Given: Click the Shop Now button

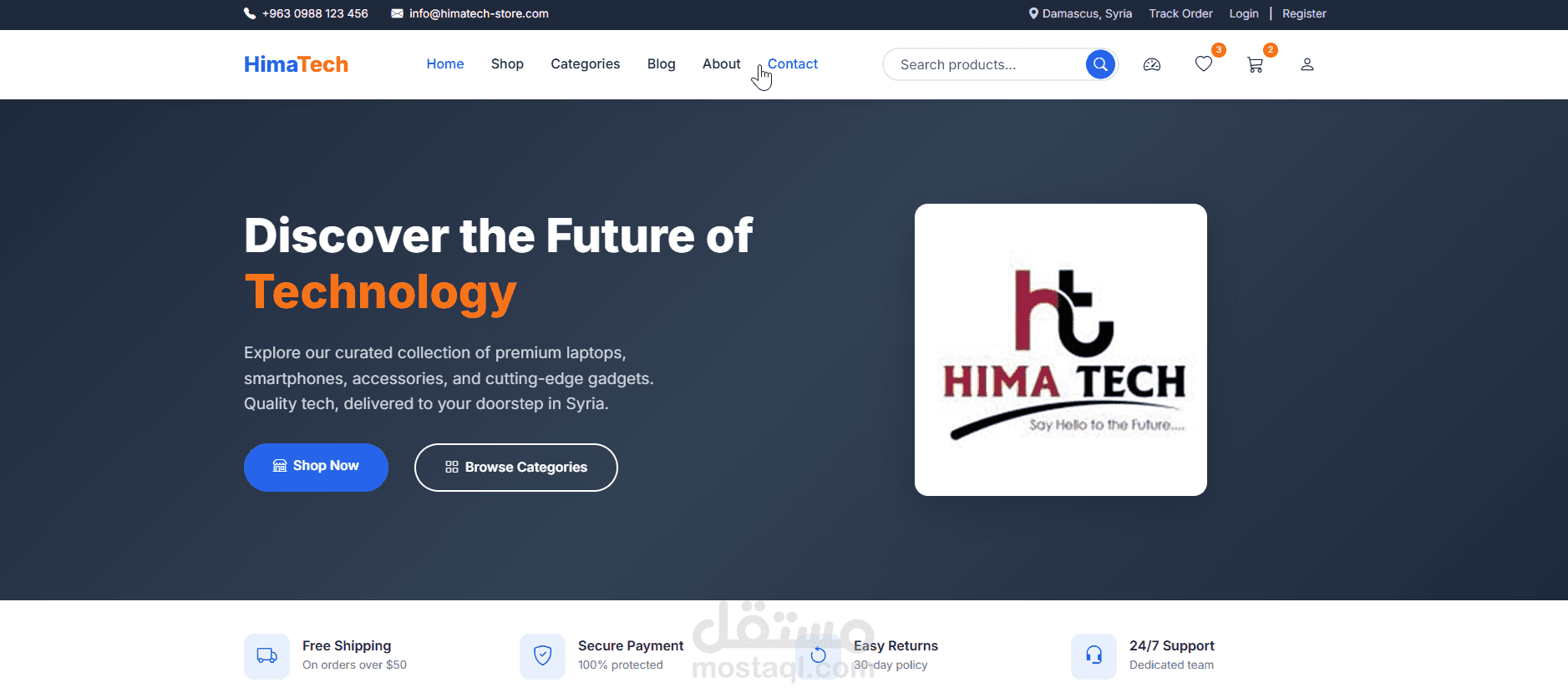Looking at the screenshot, I should [x=316, y=468].
